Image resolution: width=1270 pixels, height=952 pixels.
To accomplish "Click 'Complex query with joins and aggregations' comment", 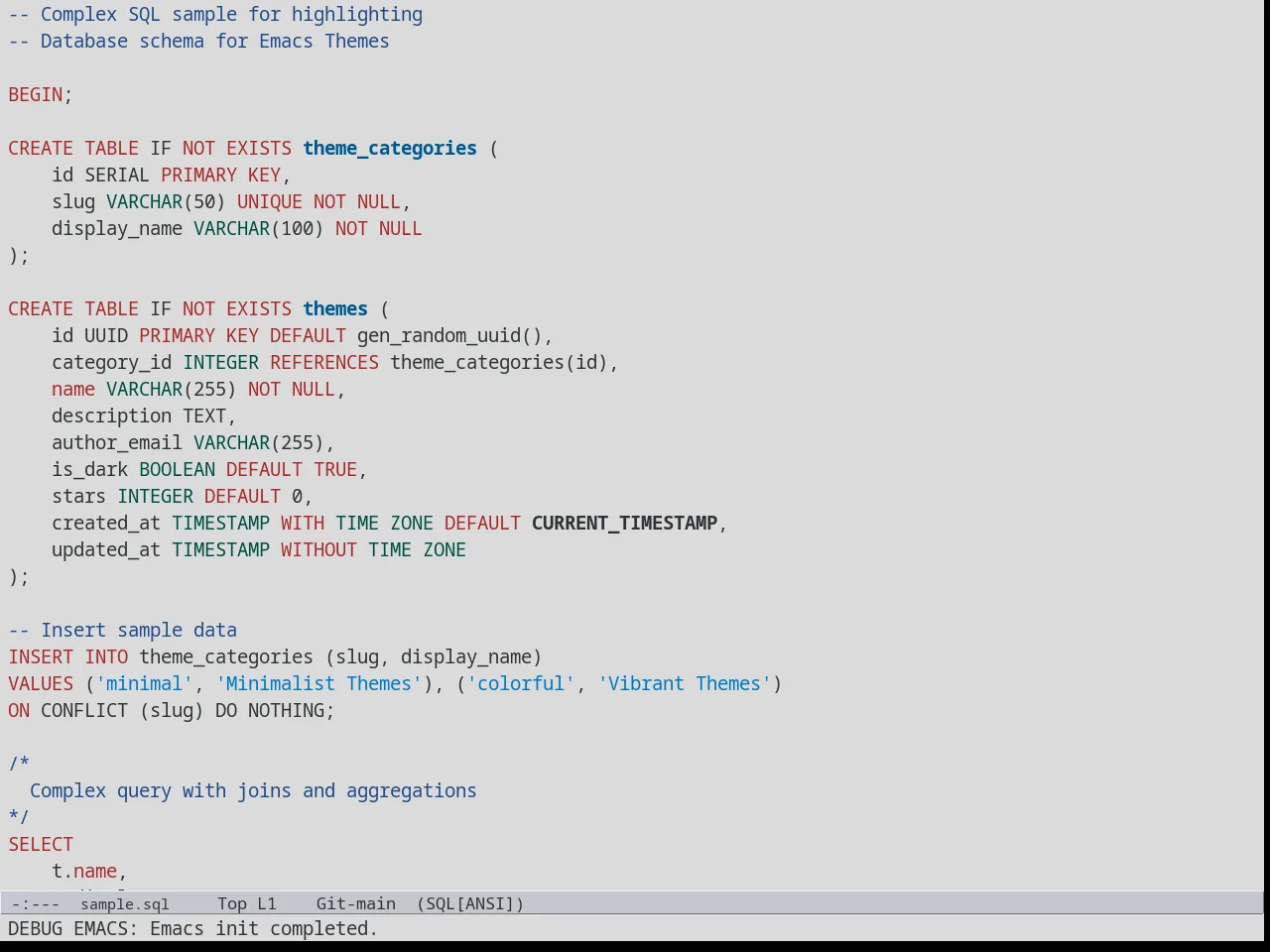I will click(x=253, y=791).
